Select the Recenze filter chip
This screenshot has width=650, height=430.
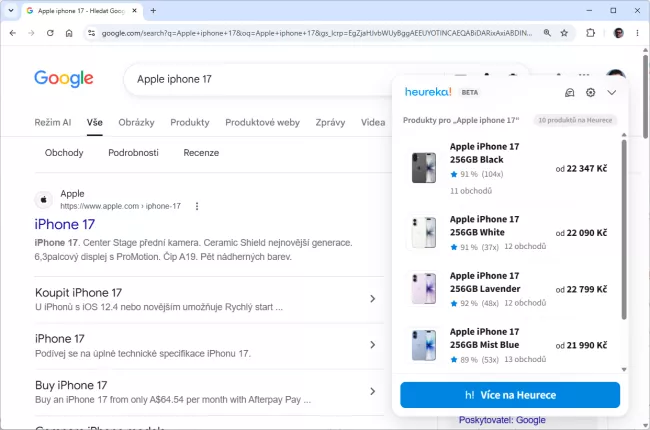coord(201,153)
